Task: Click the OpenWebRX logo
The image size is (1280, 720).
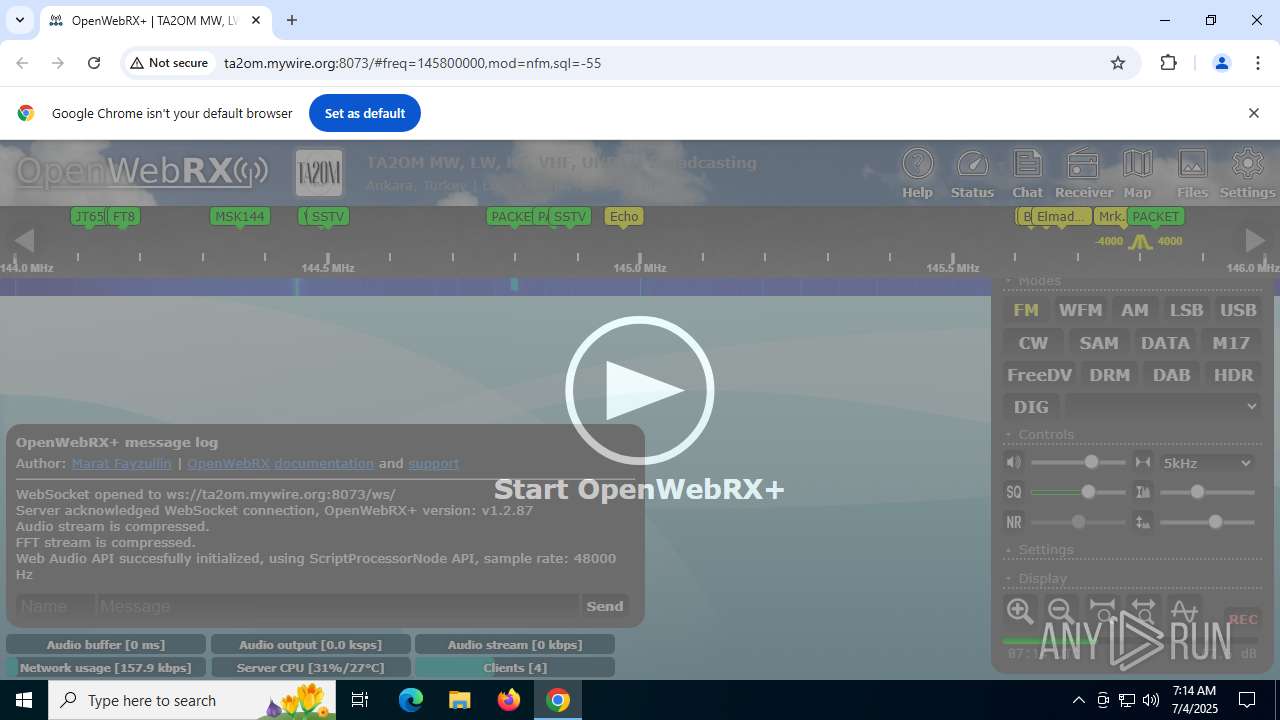Action: point(141,171)
